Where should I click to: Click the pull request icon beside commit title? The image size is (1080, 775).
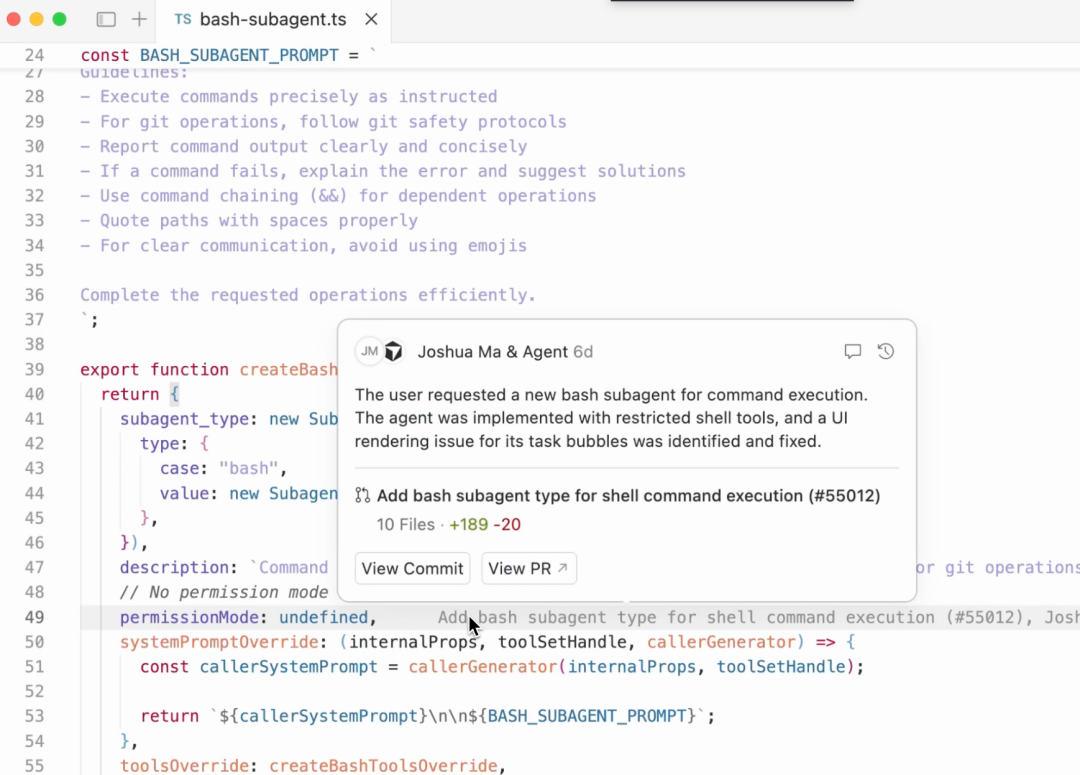[x=363, y=495]
